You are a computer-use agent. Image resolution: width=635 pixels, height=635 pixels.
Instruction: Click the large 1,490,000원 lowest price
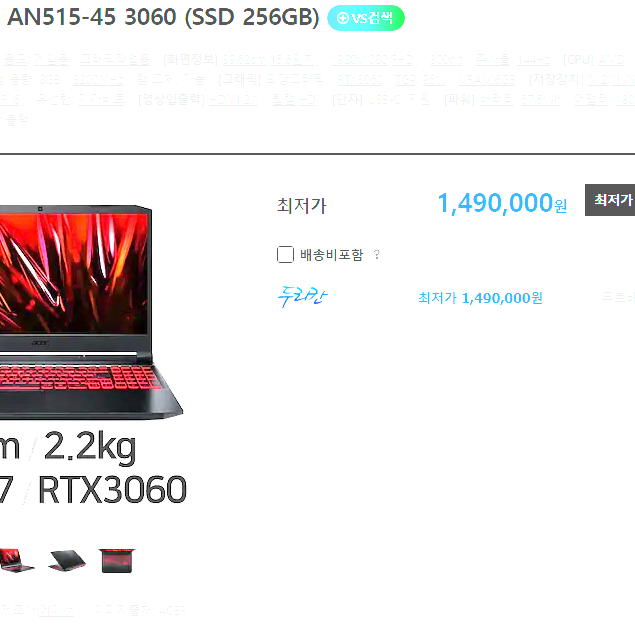[x=502, y=203]
